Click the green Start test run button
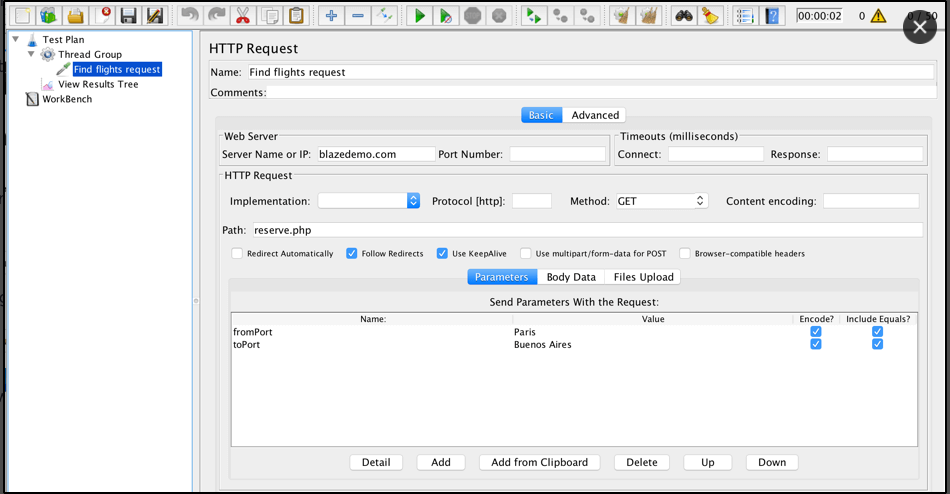950x494 pixels. [x=420, y=16]
